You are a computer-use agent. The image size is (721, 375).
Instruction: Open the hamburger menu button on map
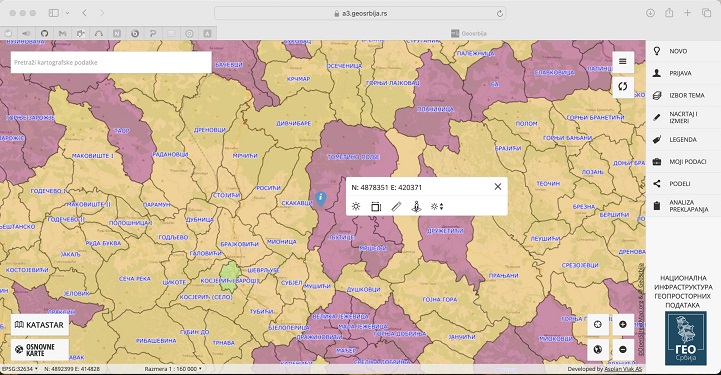click(623, 62)
